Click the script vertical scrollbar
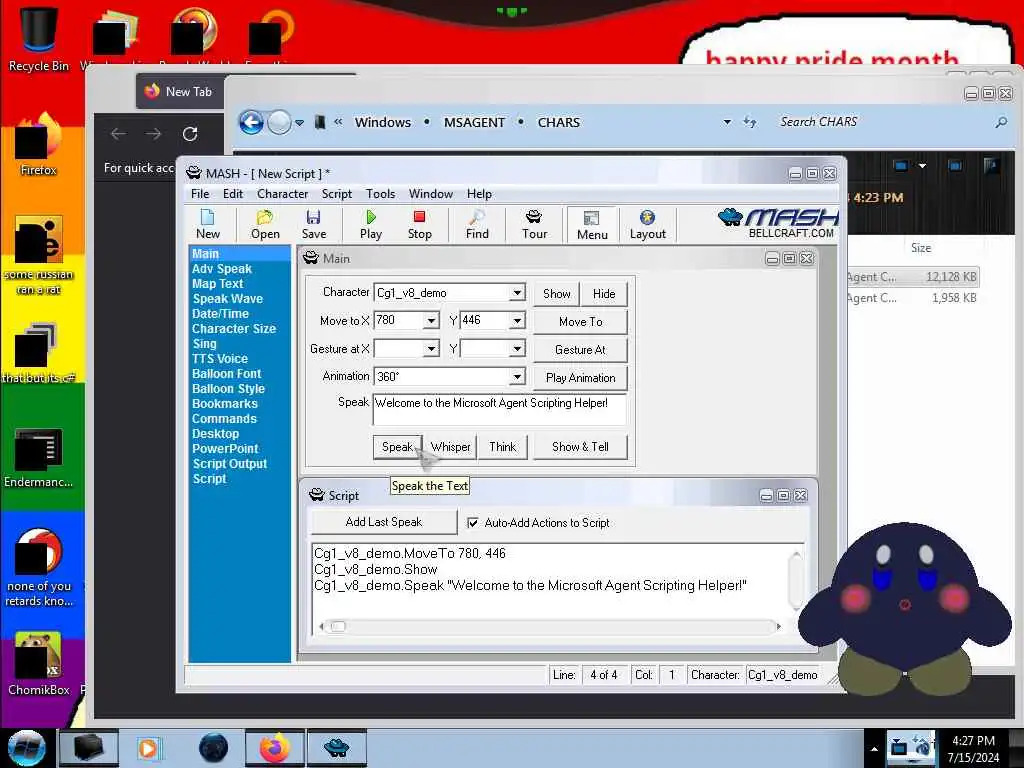 pos(796,581)
